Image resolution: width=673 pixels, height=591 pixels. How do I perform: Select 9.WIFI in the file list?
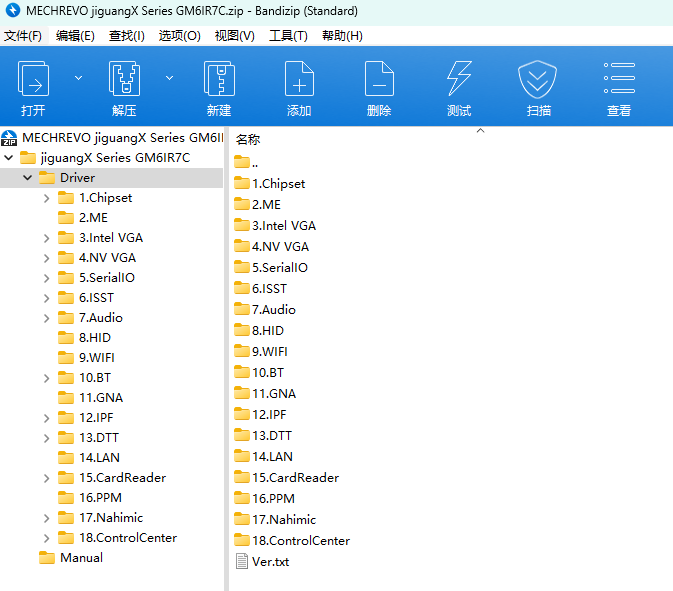pyautogui.click(x=261, y=352)
